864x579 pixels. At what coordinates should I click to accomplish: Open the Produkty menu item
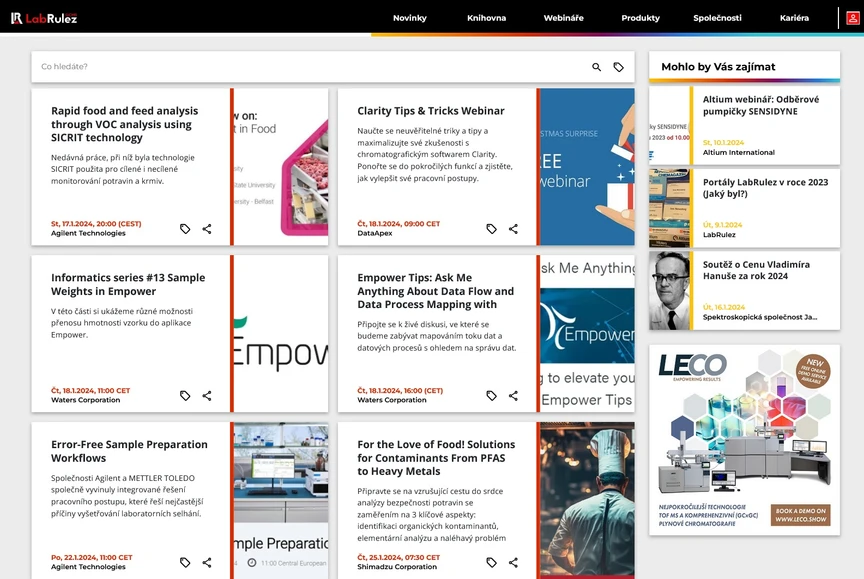640,18
